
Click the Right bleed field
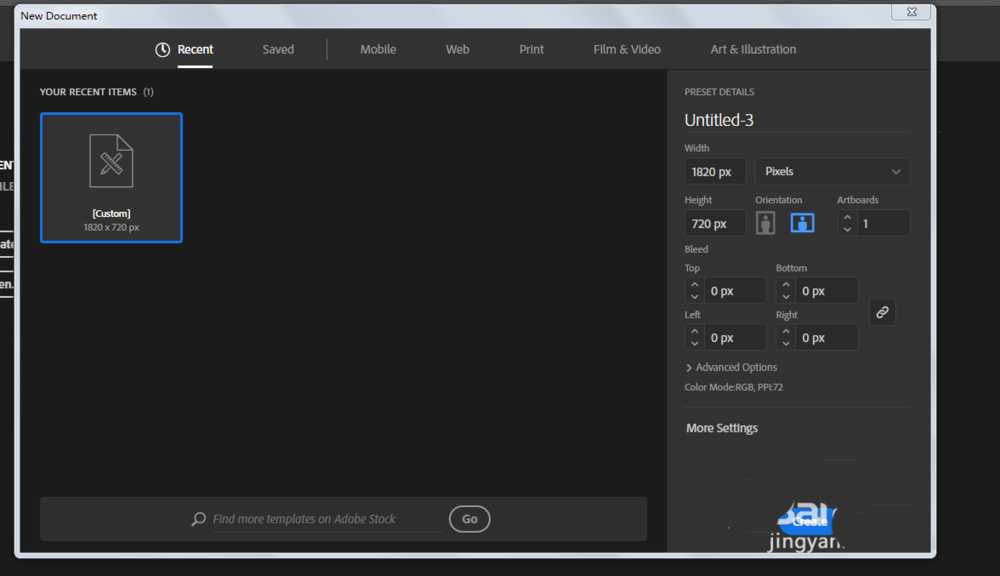pyautogui.click(x=827, y=337)
